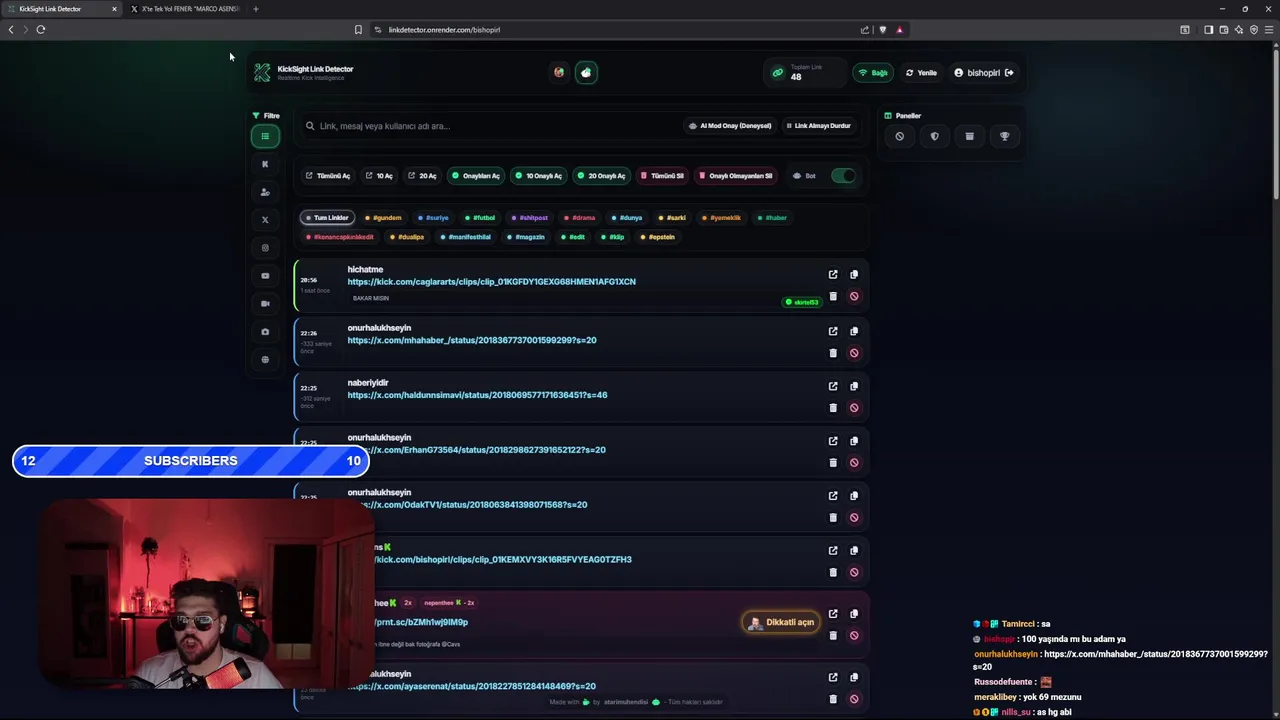Filter links by X platform icon
This screenshot has width=1280, height=720.
pyautogui.click(x=265, y=220)
